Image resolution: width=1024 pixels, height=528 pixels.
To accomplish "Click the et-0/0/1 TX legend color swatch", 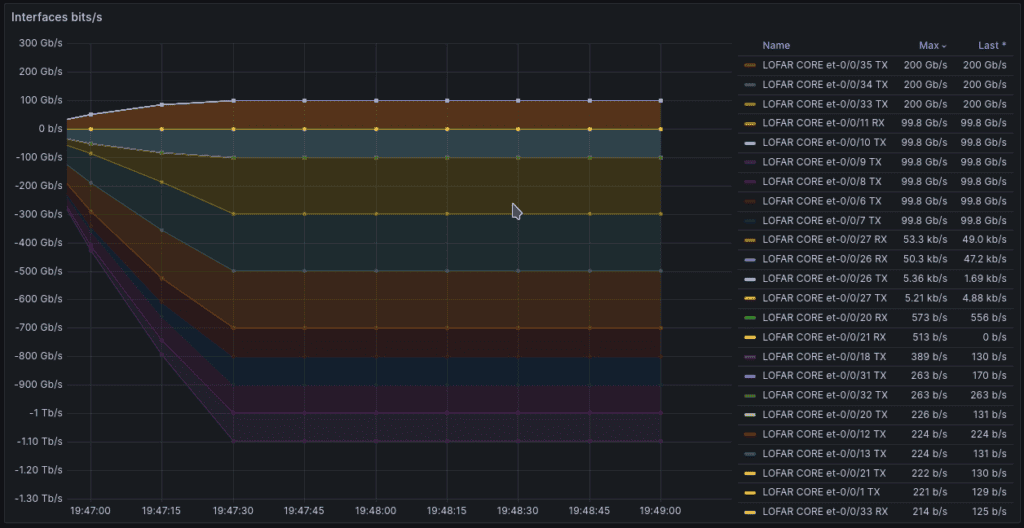I will 750,493.
